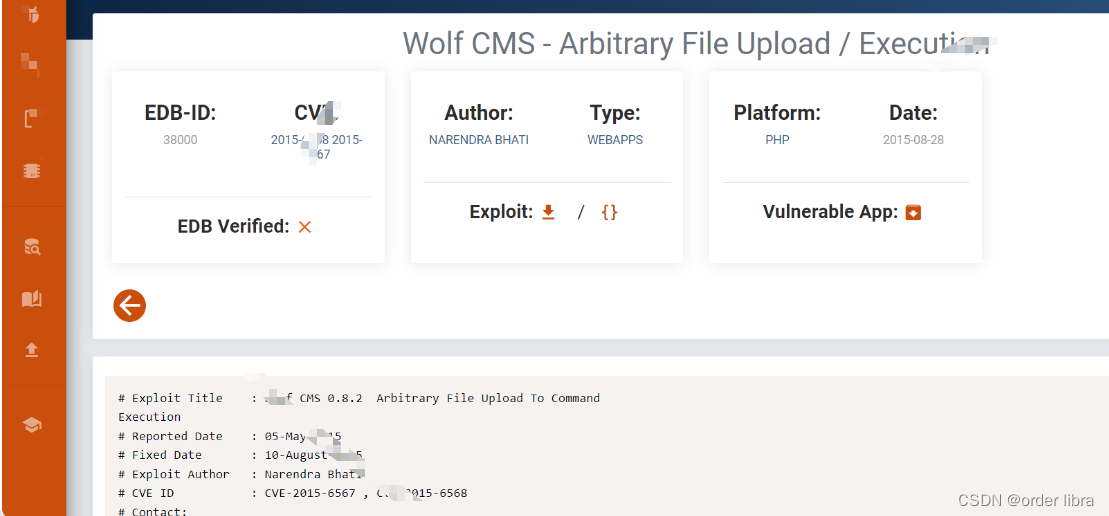
Task: Click the Date: label
Action: point(913,113)
